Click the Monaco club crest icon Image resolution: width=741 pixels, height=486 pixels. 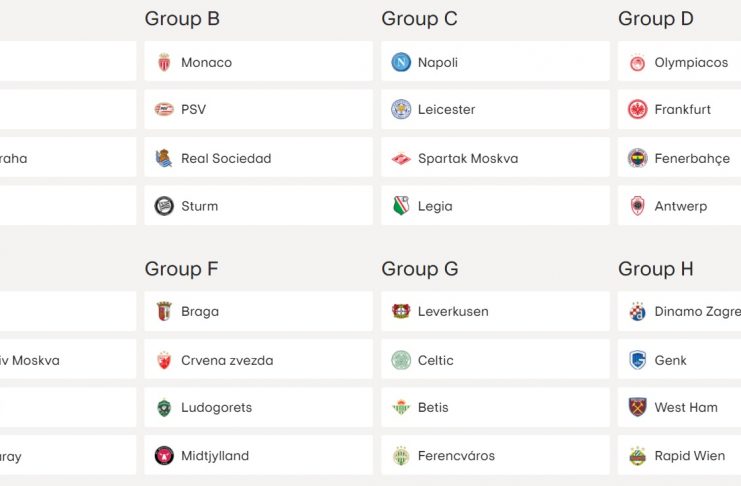tap(164, 62)
